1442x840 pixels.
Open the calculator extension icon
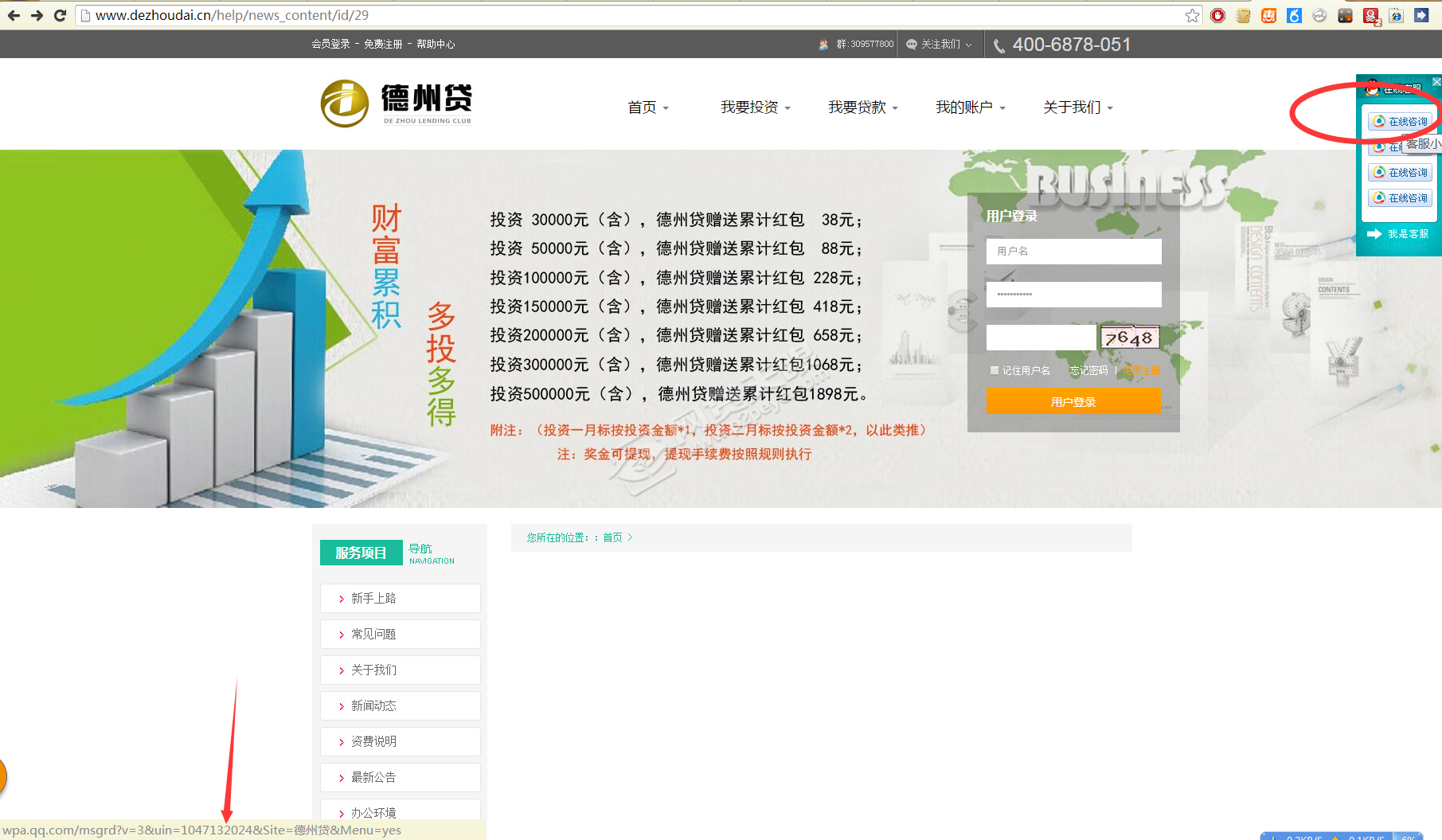(x=1345, y=15)
